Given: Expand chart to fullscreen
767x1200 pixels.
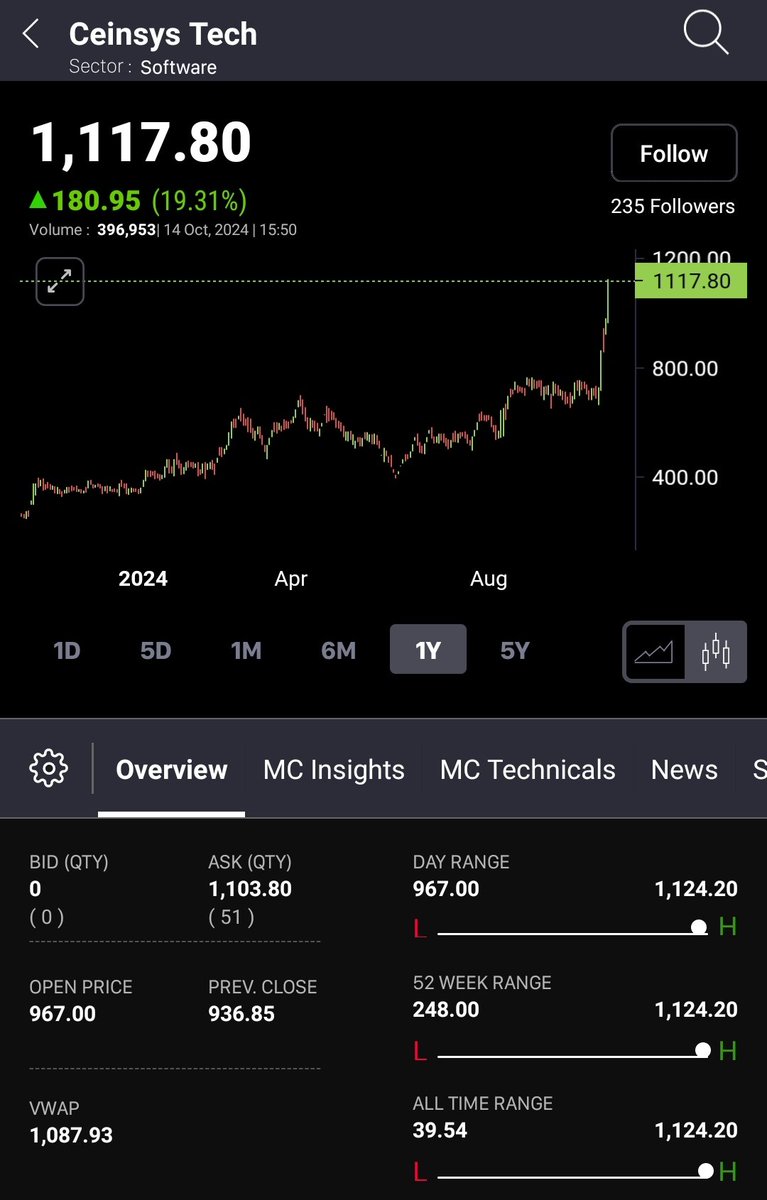Looking at the screenshot, I should pyautogui.click(x=60, y=282).
